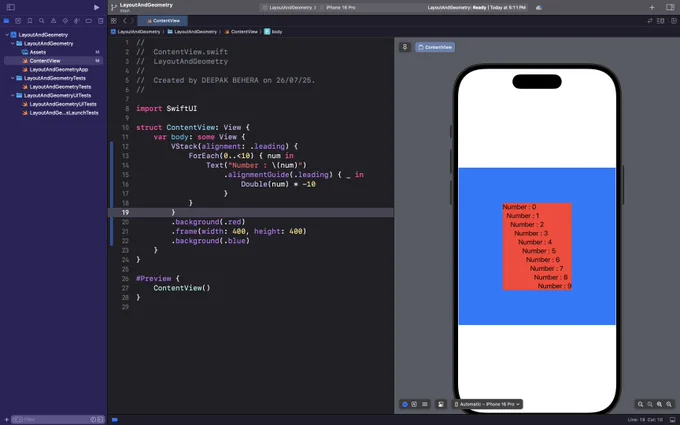Add an editor on the right
Image resolution: width=680 pixels, height=425 pixels.
672,21
